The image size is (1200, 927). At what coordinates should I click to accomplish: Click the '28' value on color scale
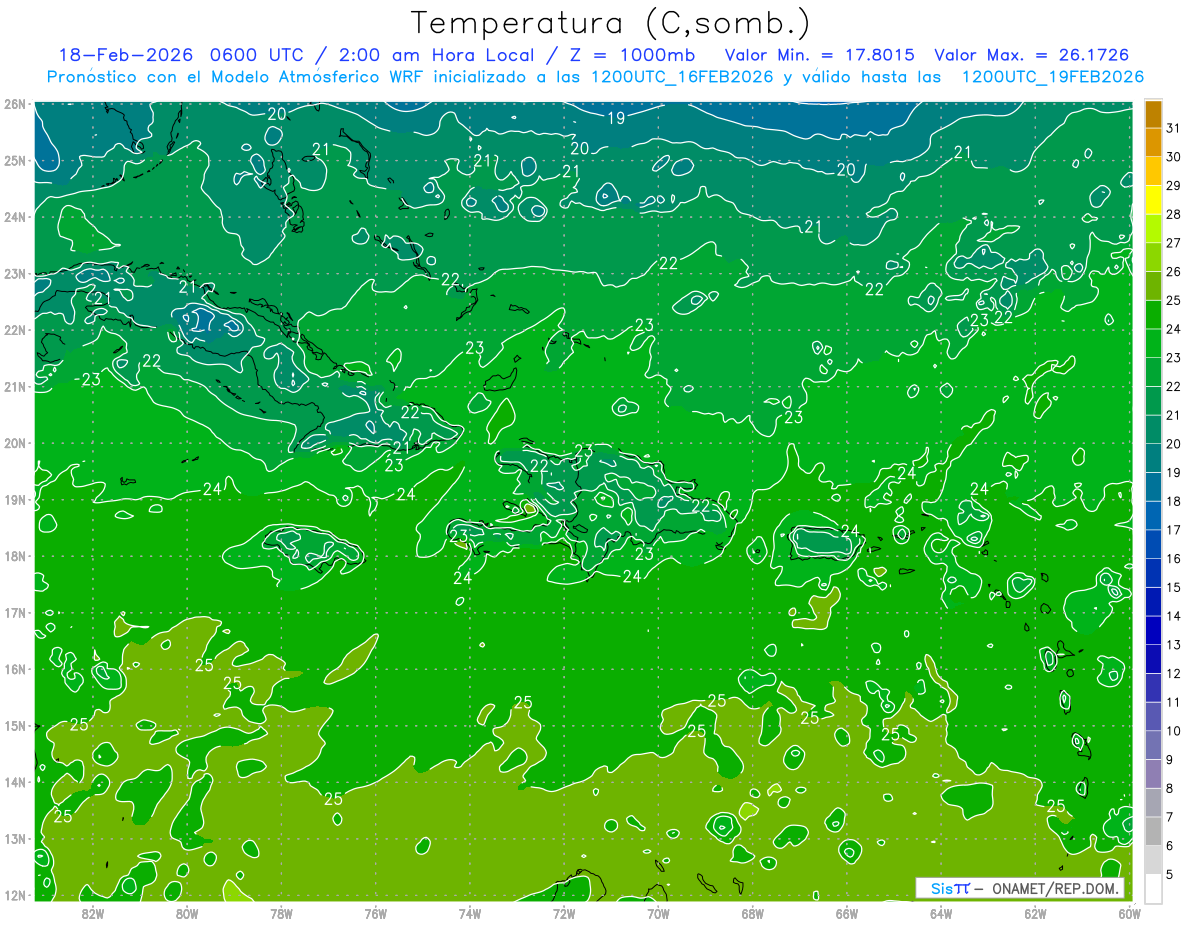point(1174,214)
